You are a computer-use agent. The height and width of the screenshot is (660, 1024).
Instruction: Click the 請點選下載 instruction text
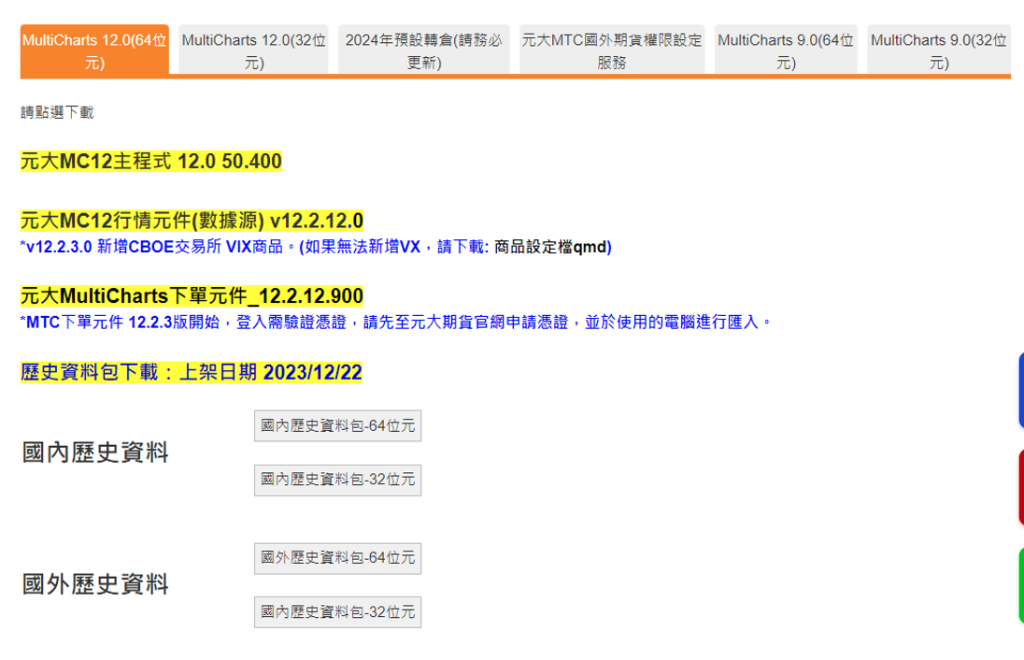tap(57, 112)
